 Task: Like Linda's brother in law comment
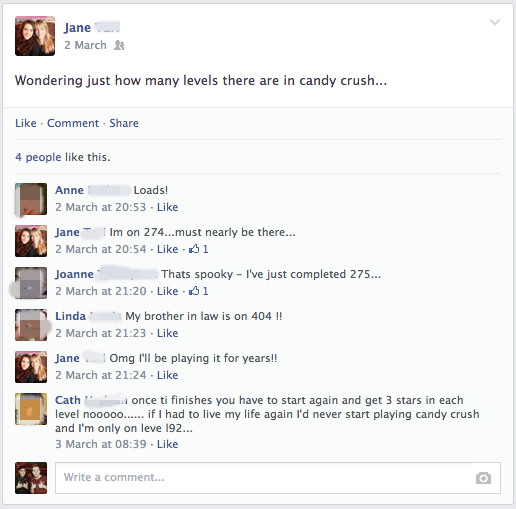168,333
